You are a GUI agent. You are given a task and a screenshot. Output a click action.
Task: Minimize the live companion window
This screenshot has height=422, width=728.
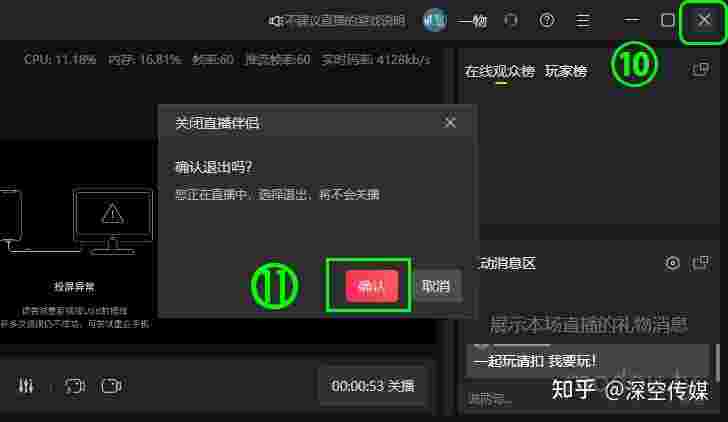(631, 20)
